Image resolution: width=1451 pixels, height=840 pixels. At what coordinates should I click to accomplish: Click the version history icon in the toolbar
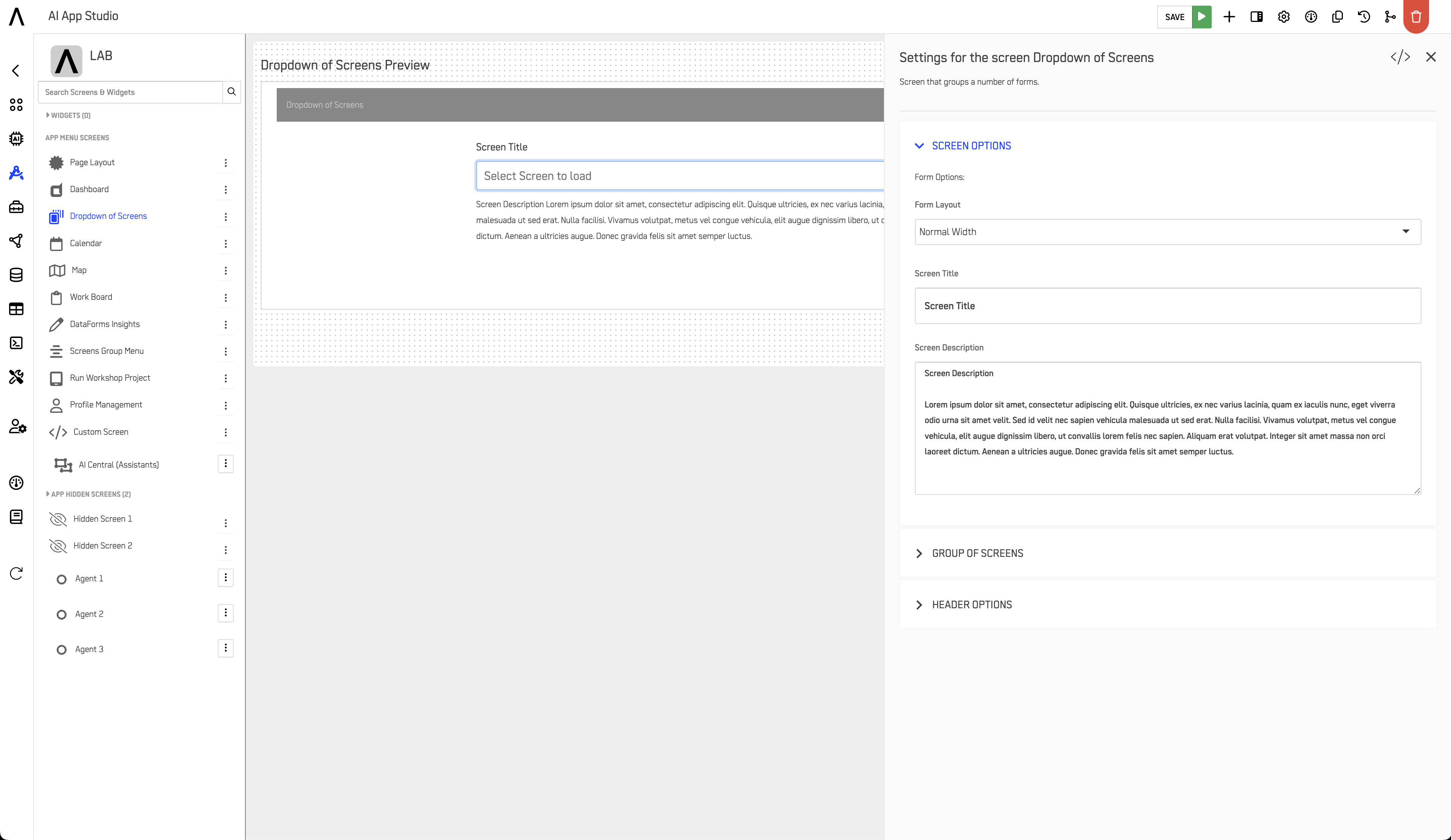coord(1364,16)
